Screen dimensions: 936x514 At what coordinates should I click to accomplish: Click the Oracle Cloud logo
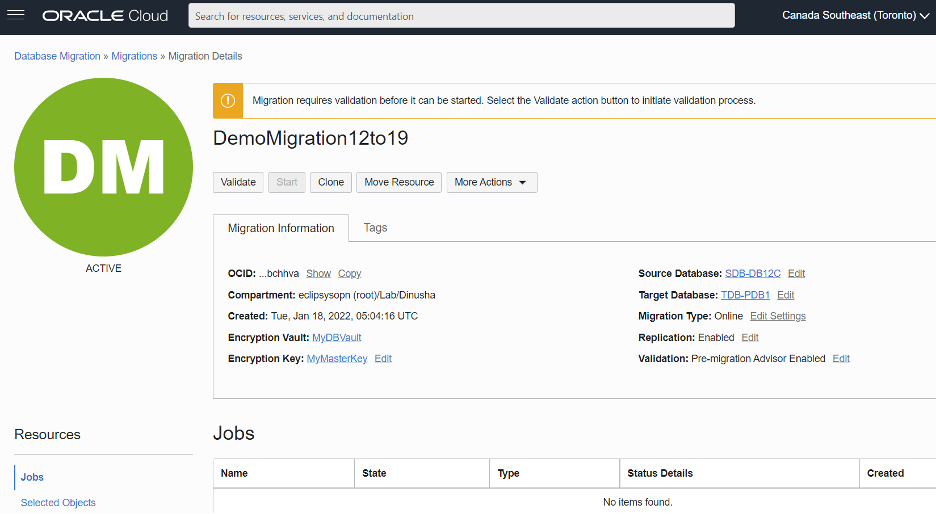click(105, 16)
